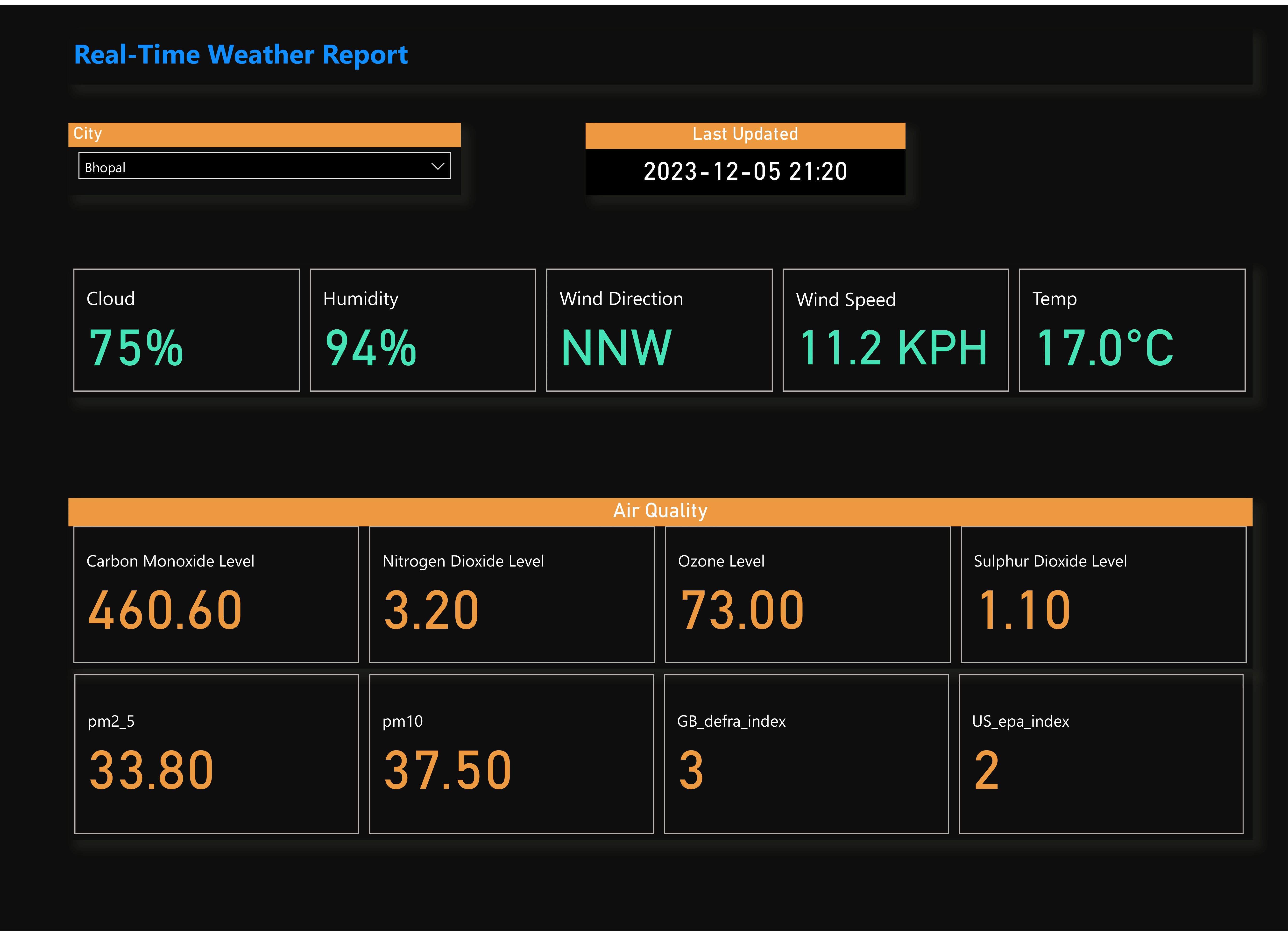Click the US_epa_index label
1288x936 pixels.
(1020, 722)
